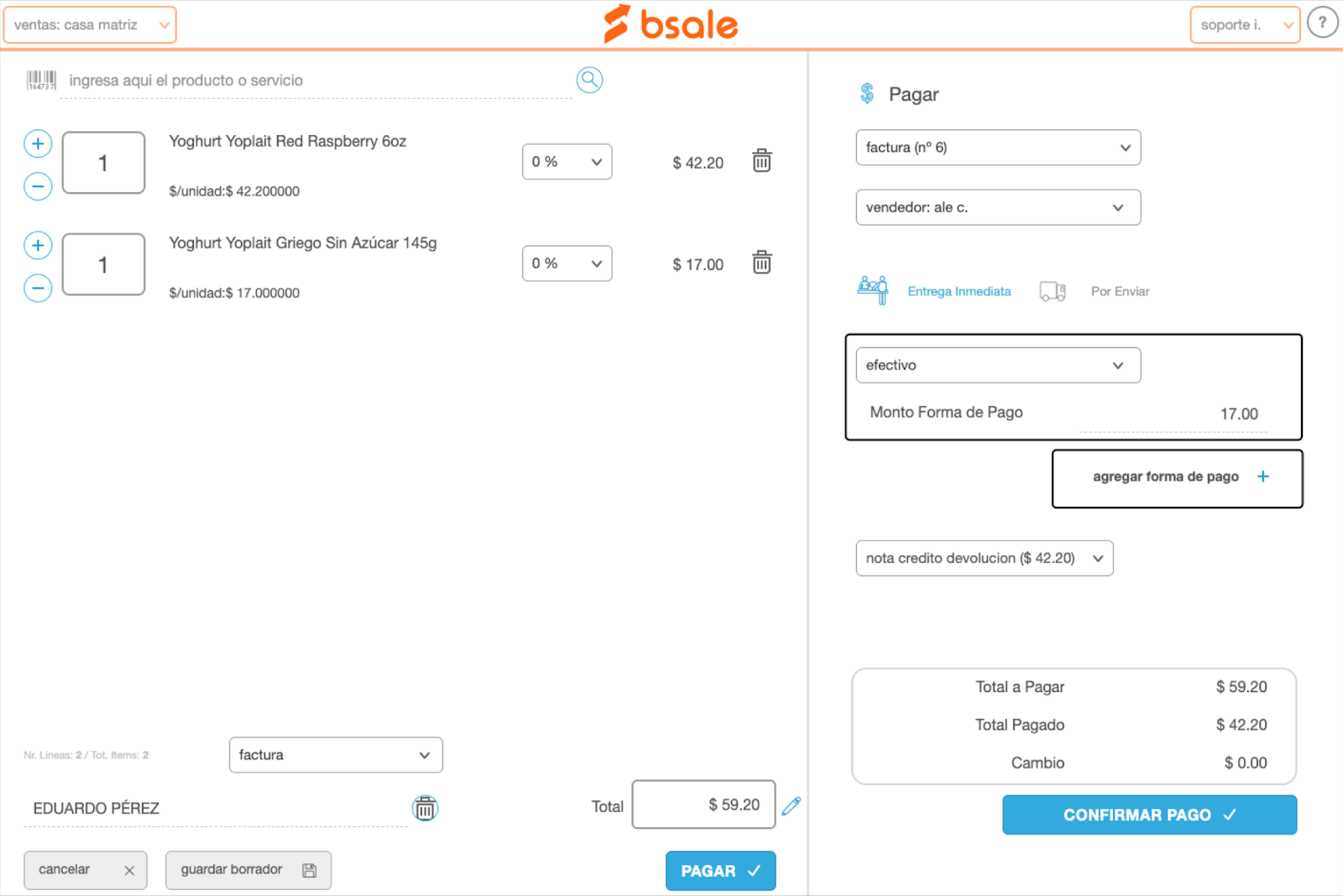Click the Pagar panel heading
This screenshot has height=896, width=1343.
(913, 94)
